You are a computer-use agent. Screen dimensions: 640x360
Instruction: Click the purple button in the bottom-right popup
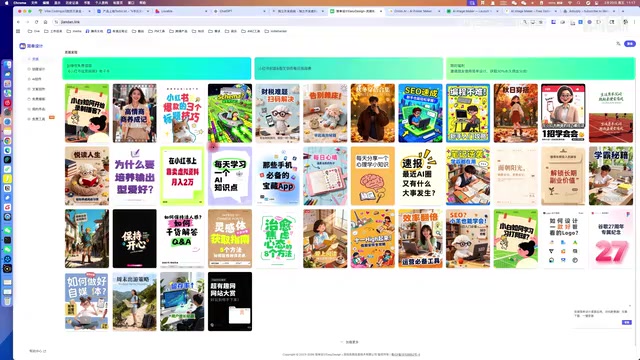coord(627,322)
